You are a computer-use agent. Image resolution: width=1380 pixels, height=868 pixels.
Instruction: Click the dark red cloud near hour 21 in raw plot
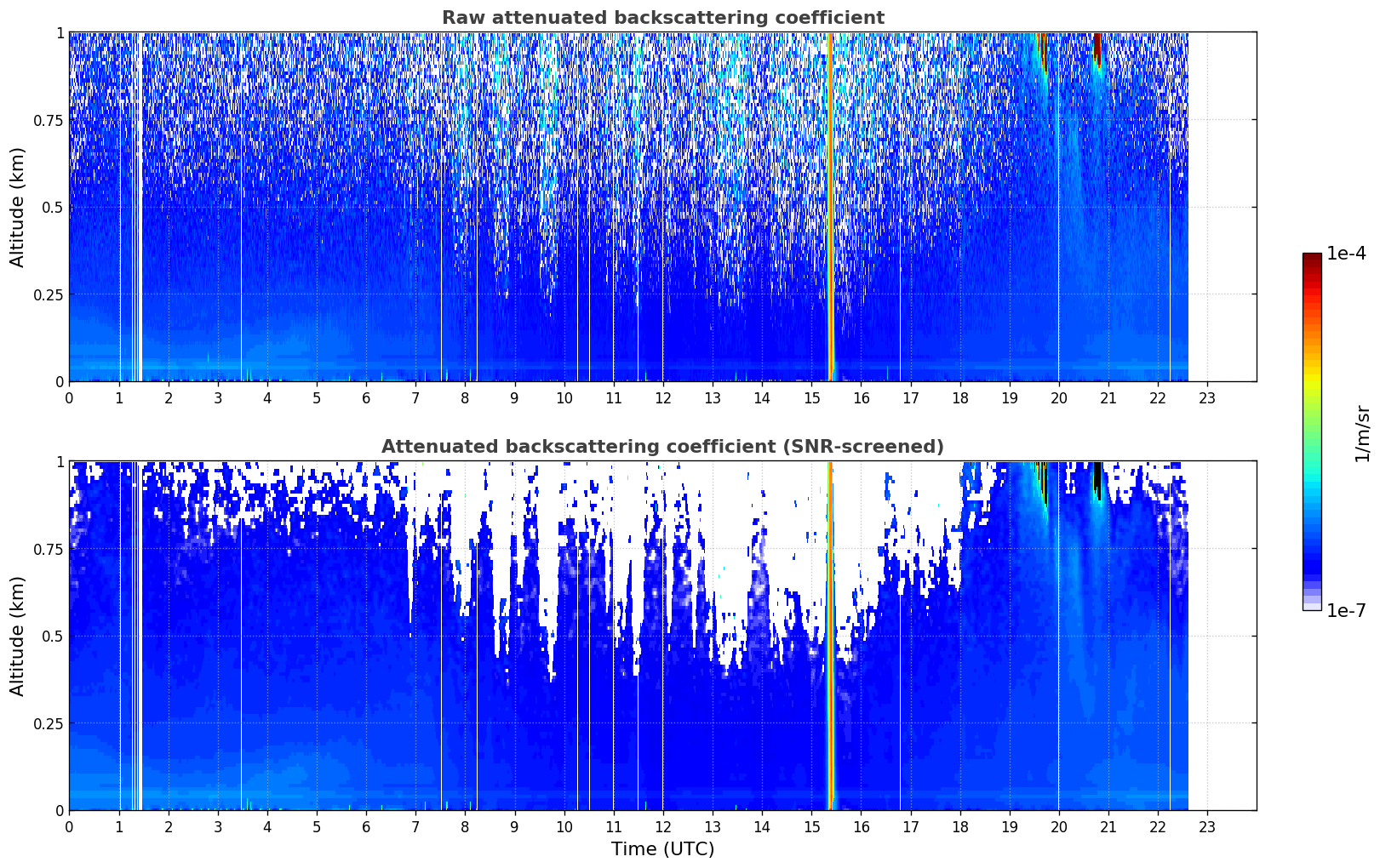pyautogui.click(x=1097, y=48)
